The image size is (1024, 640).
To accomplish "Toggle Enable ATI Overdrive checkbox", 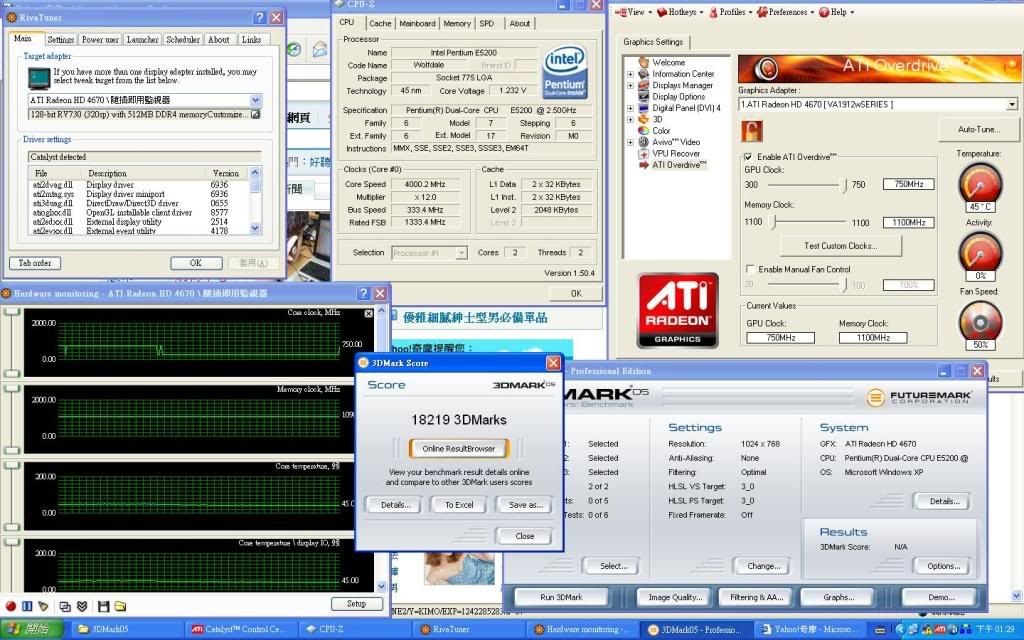I will click(x=748, y=157).
